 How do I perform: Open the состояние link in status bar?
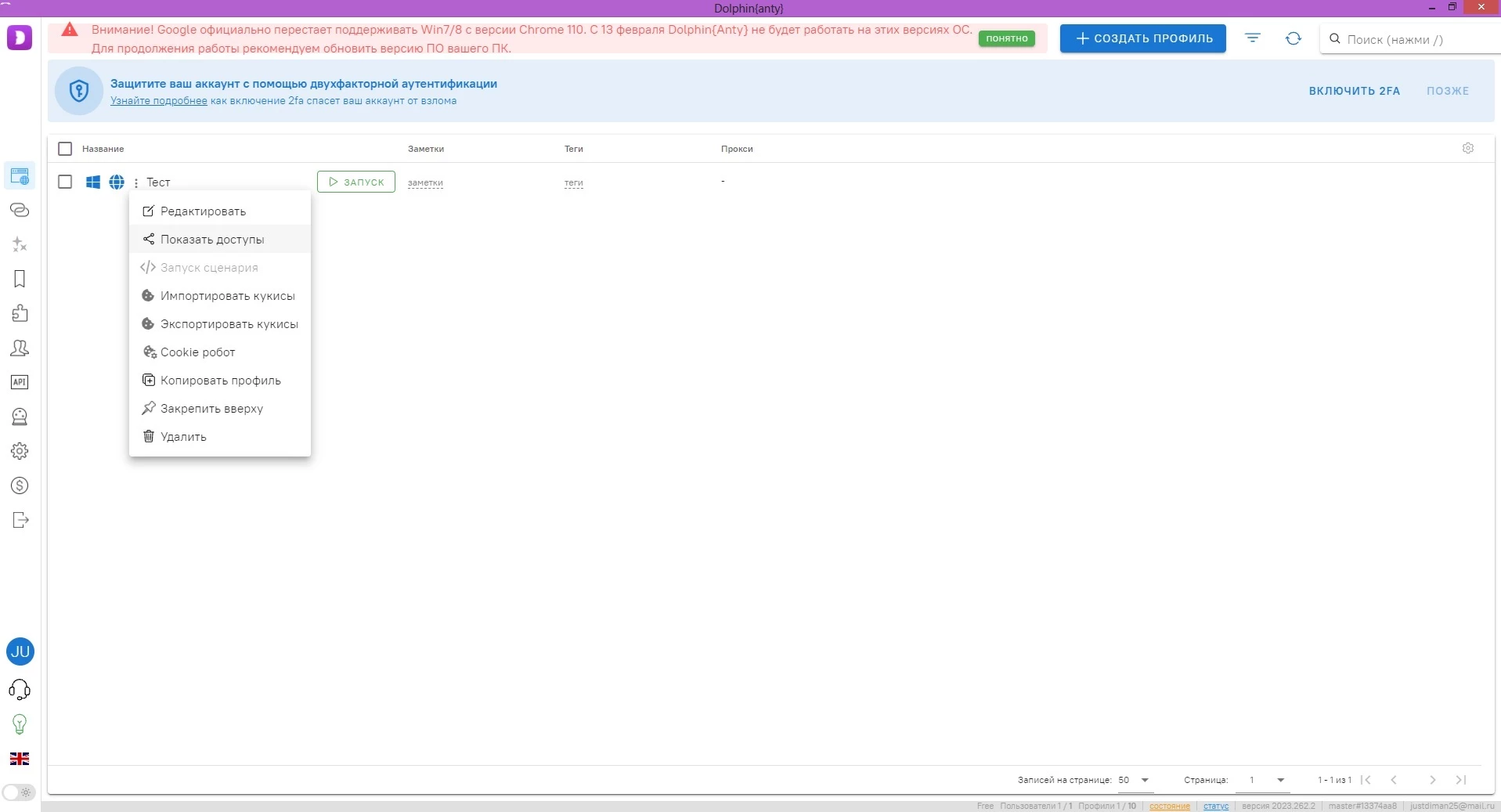[x=1170, y=806]
